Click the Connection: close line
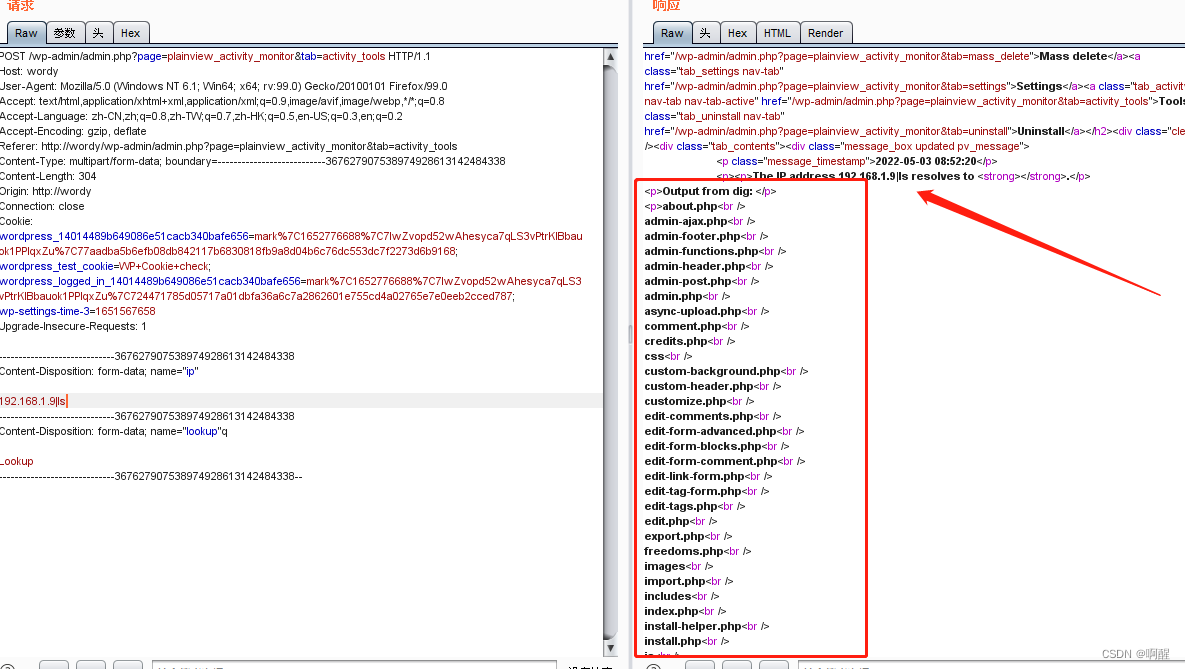This screenshot has height=669, width=1185. pos(42,206)
